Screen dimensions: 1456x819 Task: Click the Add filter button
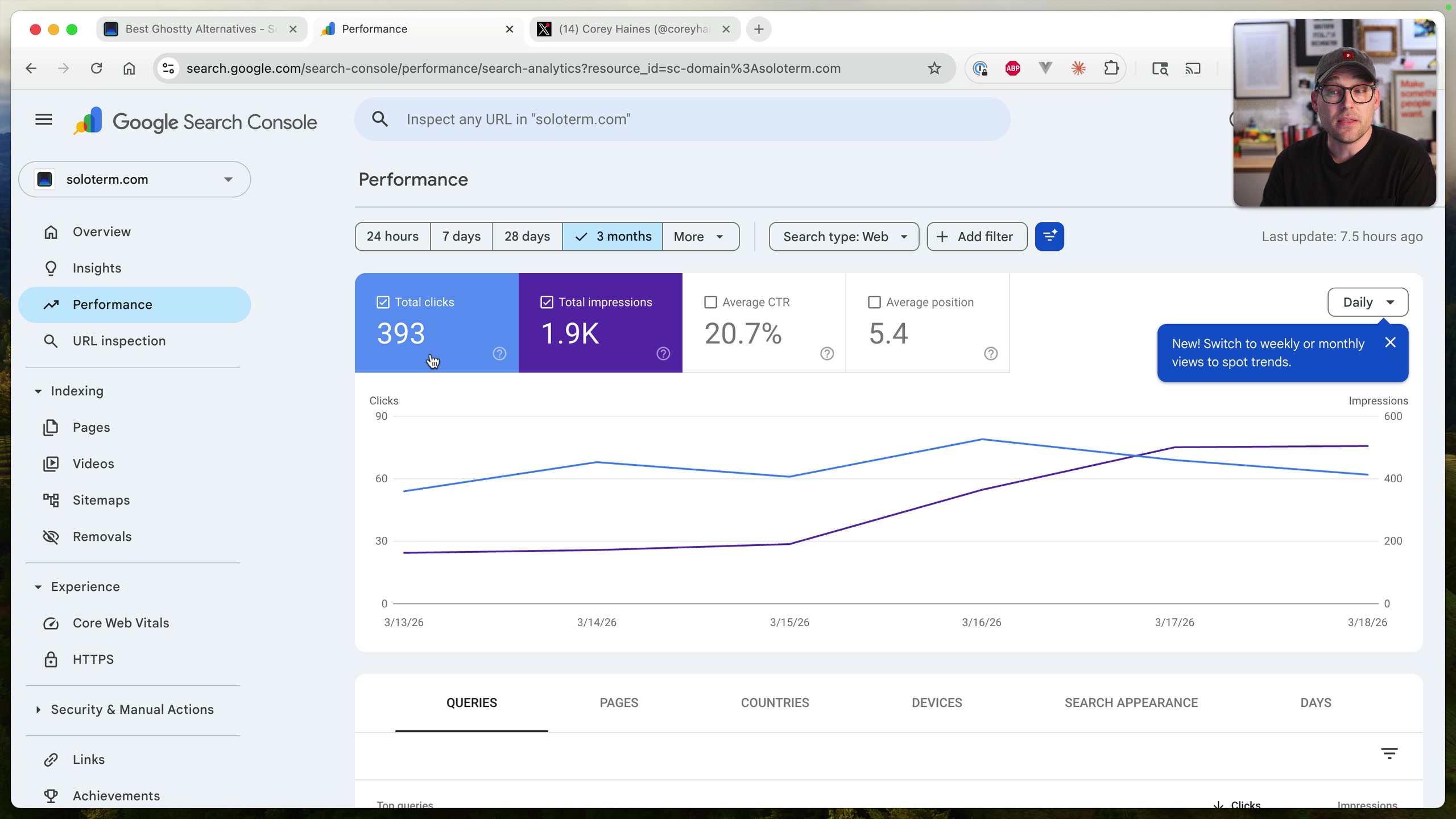click(977, 237)
